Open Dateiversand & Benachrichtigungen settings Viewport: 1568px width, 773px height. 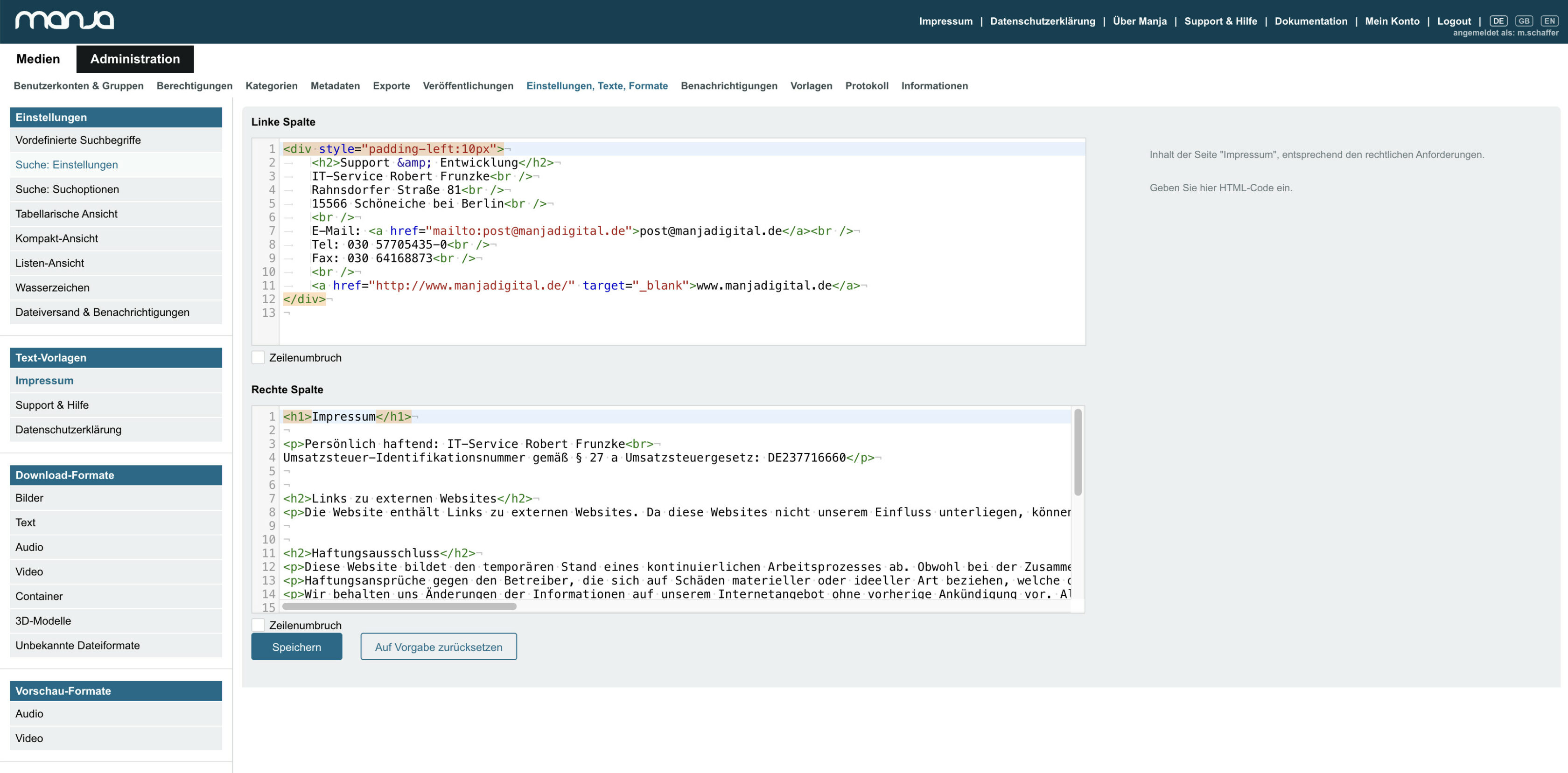(x=116, y=312)
